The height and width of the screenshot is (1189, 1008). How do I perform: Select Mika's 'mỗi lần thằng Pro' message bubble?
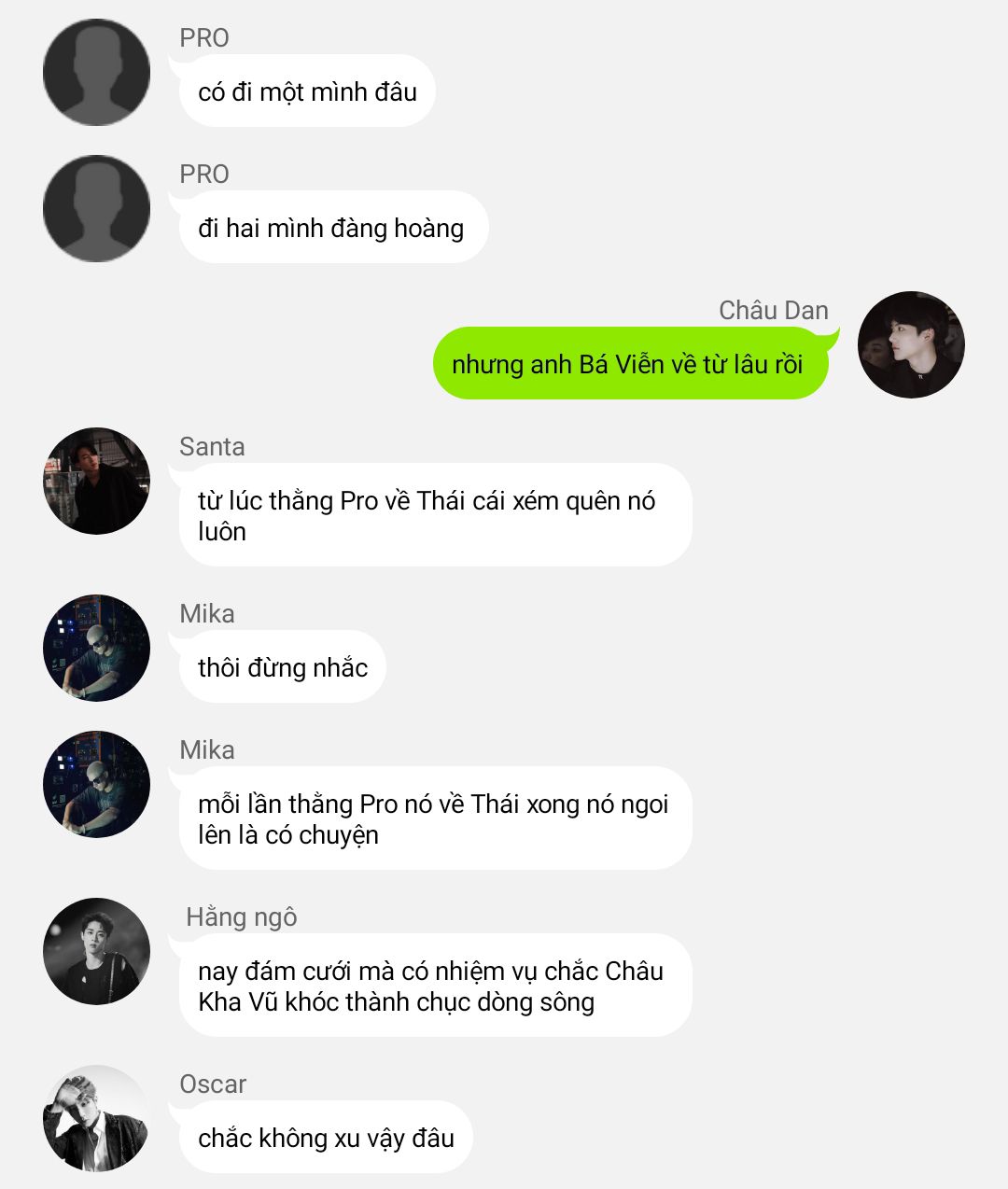click(435, 818)
